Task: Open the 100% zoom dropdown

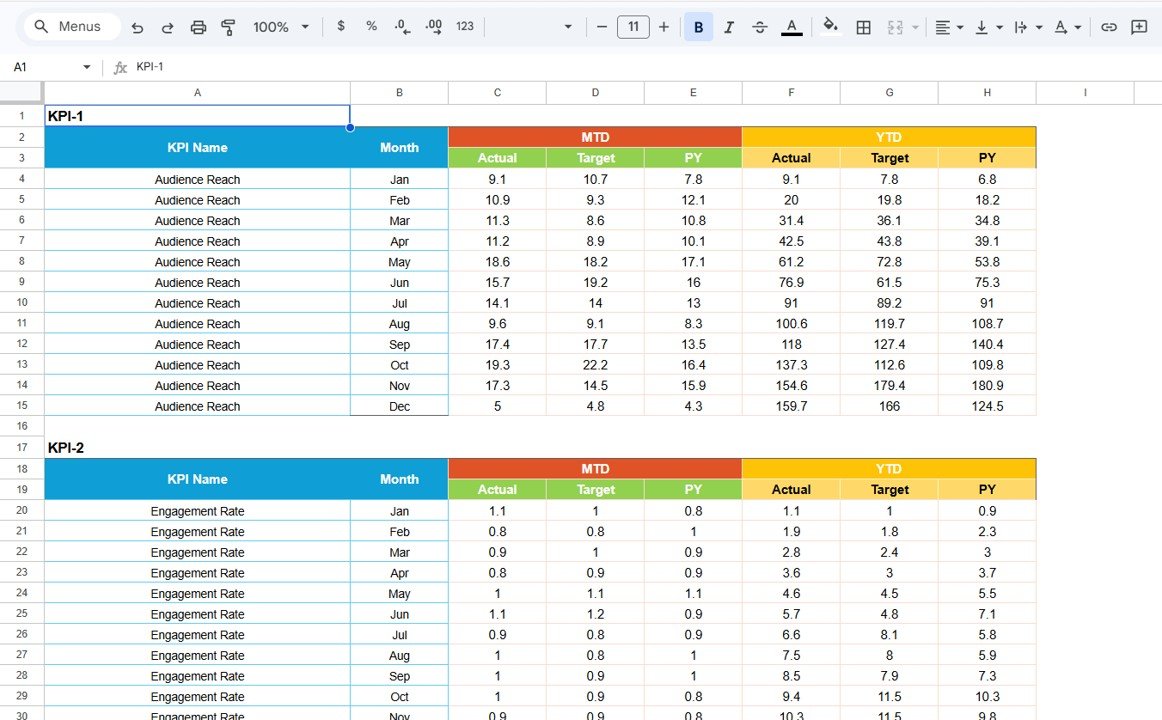Action: (281, 27)
